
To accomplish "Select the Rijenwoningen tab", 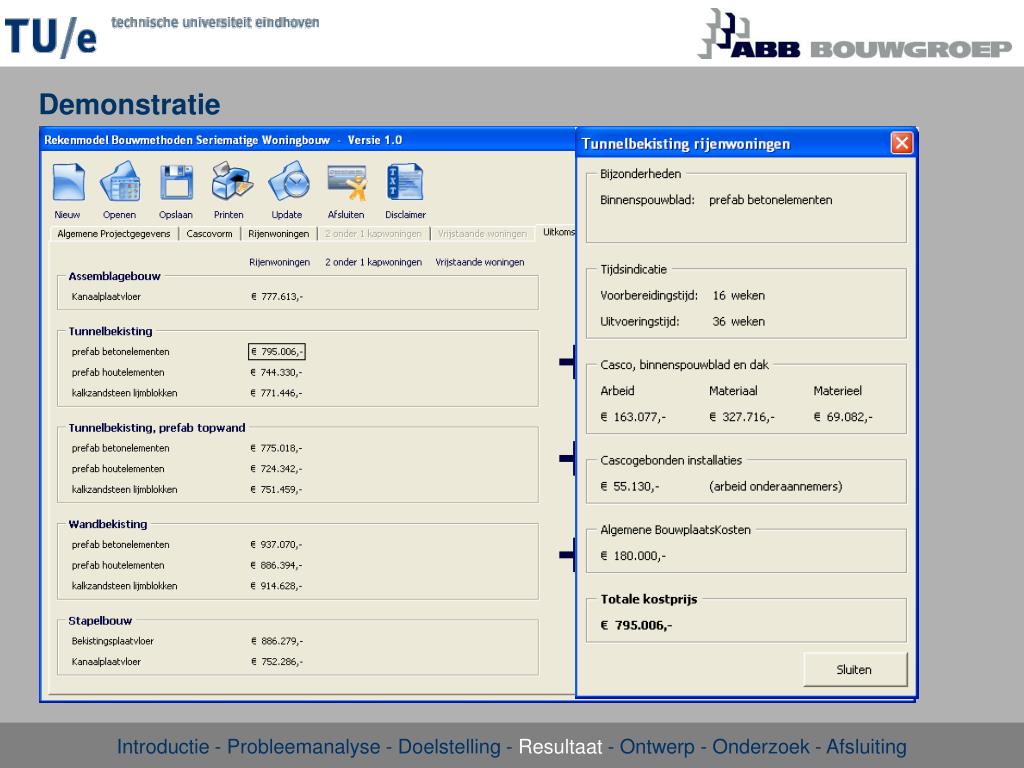I will (x=278, y=234).
